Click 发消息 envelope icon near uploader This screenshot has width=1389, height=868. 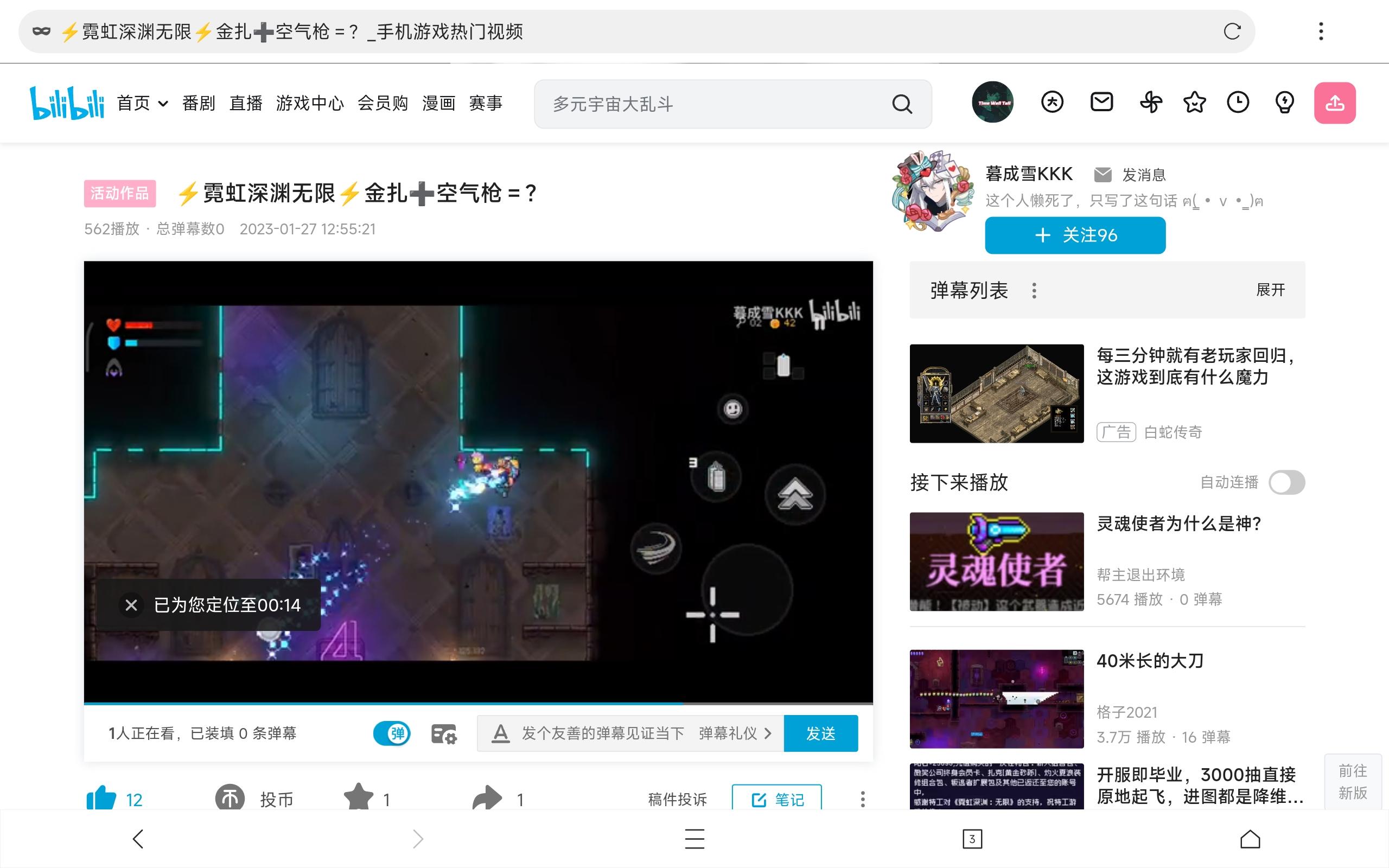tap(1103, 175)
